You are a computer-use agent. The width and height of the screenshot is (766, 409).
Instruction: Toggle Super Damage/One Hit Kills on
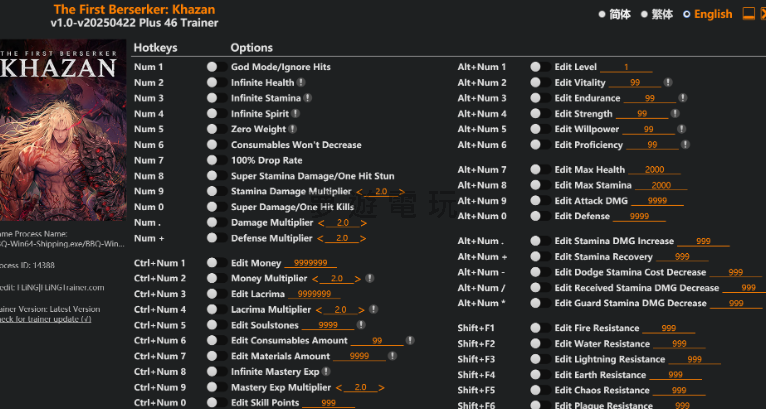point(212,207)
